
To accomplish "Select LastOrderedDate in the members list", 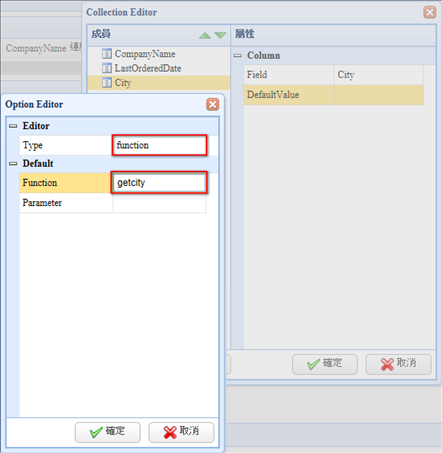I will pos(148,68).
